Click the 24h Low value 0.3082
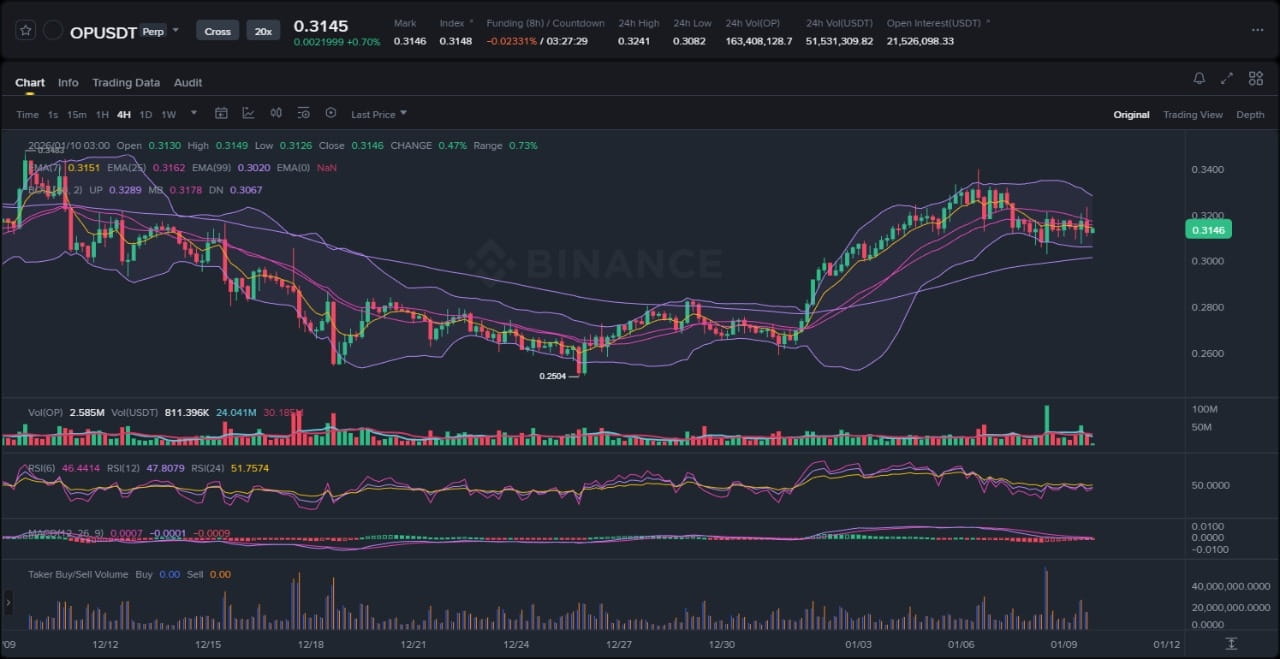1280x659 pixels. pos(688,41)
